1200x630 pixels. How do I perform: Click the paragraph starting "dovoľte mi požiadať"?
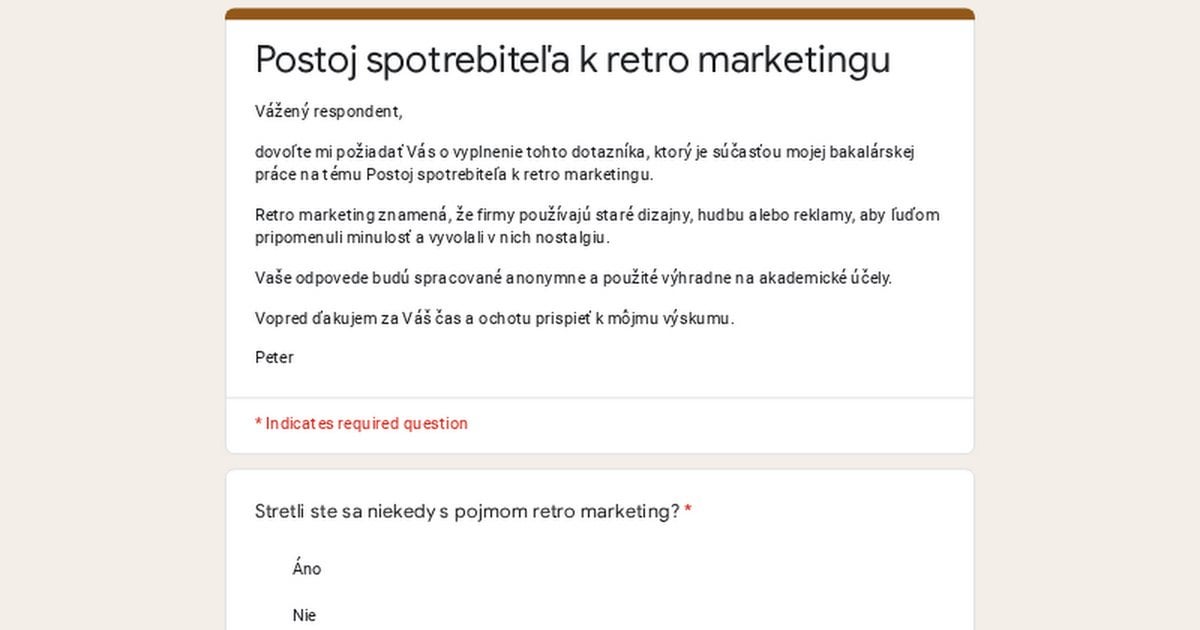(x=586, y=163)
